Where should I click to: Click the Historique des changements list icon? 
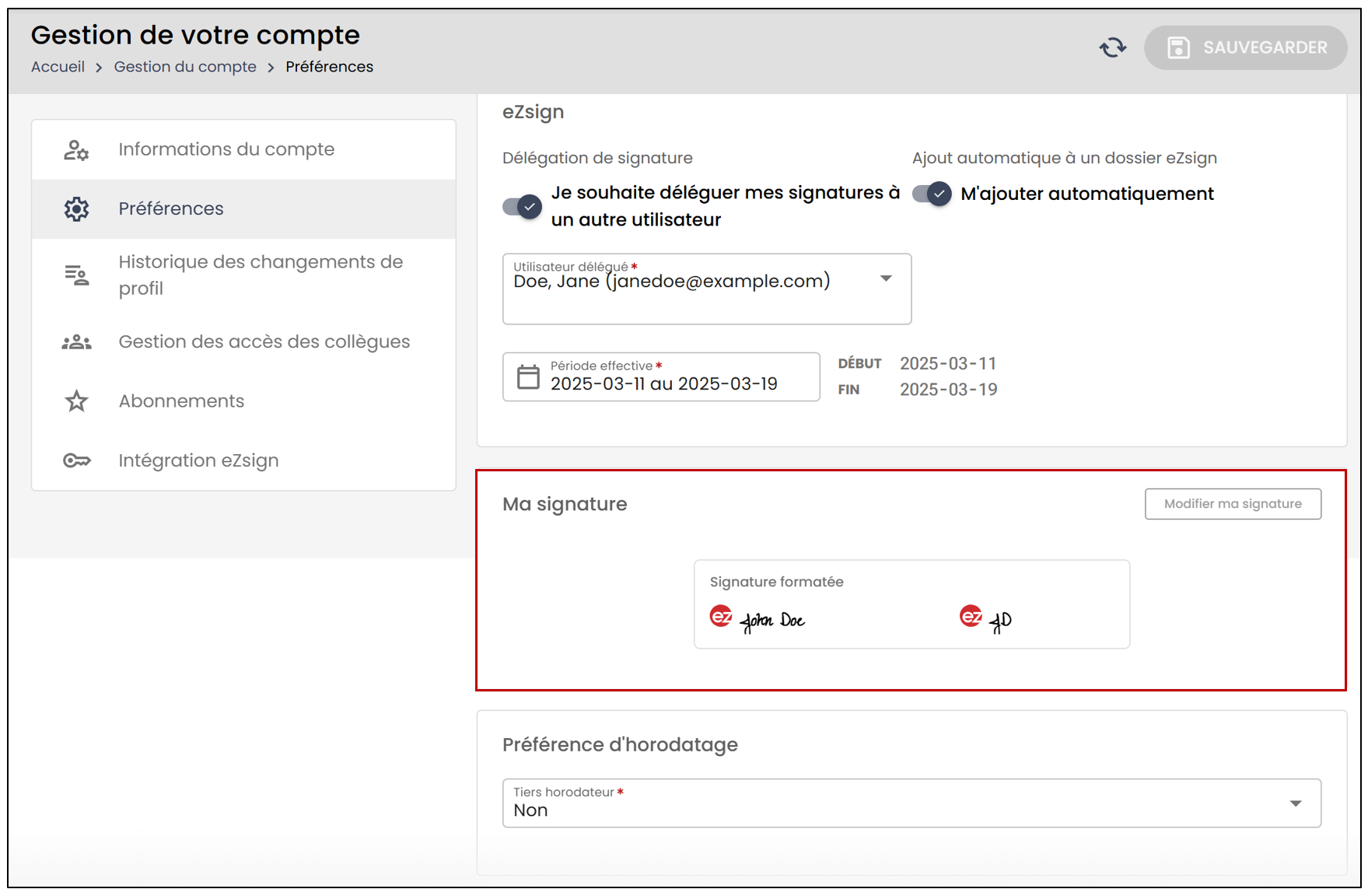tap(76, 275)
